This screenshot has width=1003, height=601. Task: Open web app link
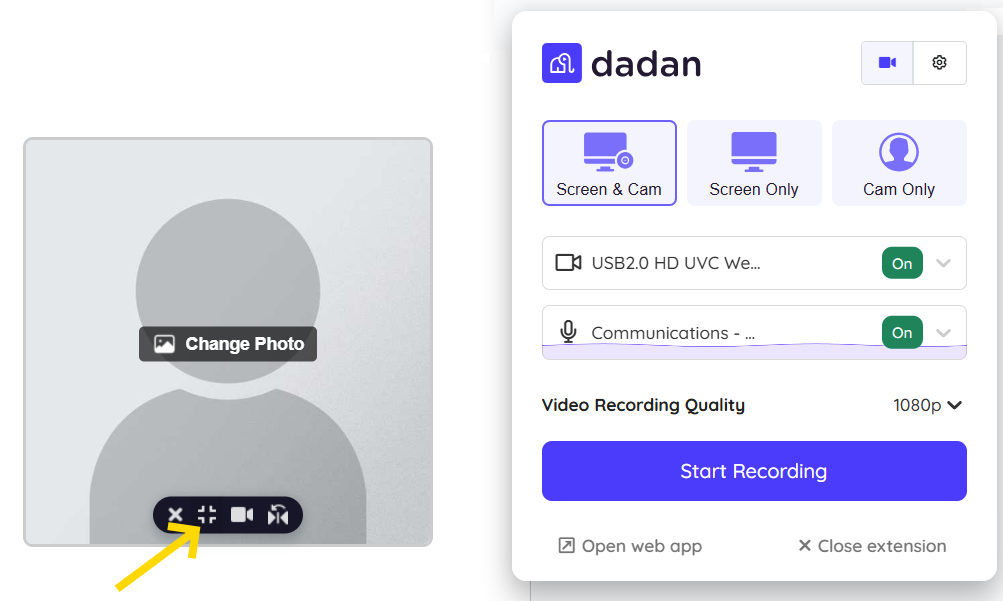[630, 546]
